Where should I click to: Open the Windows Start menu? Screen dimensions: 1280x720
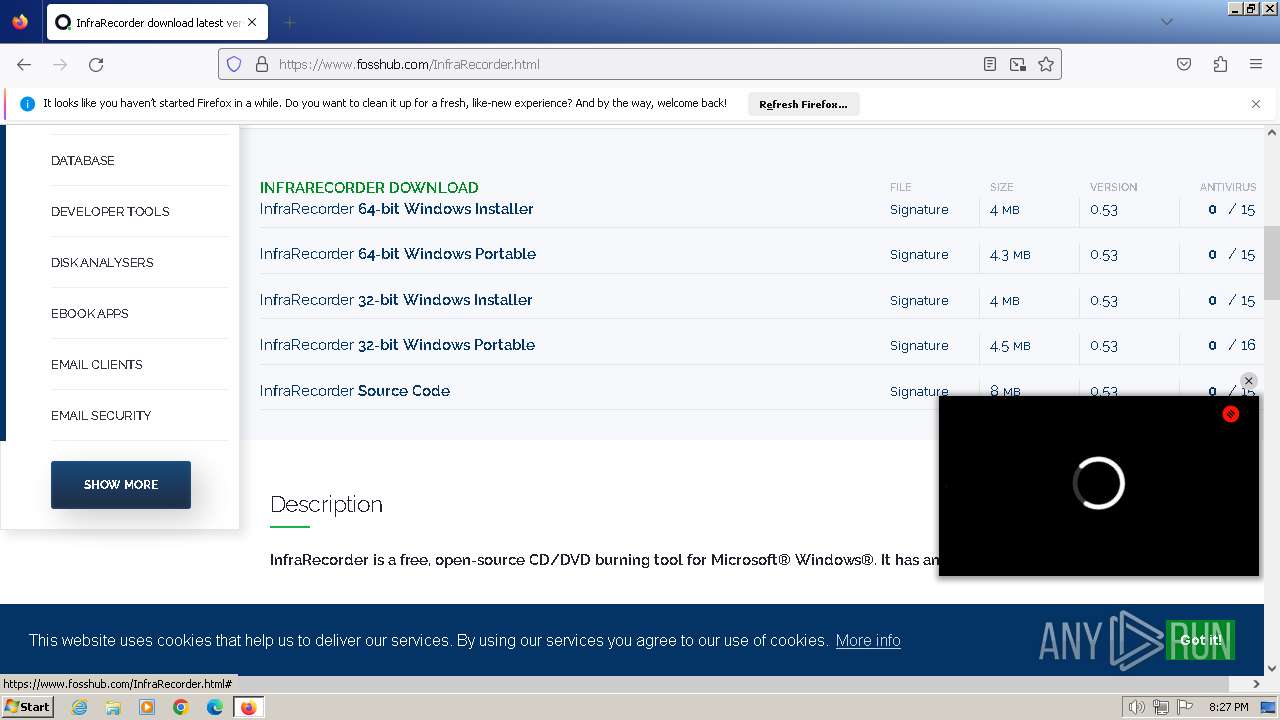coord(28,707)
